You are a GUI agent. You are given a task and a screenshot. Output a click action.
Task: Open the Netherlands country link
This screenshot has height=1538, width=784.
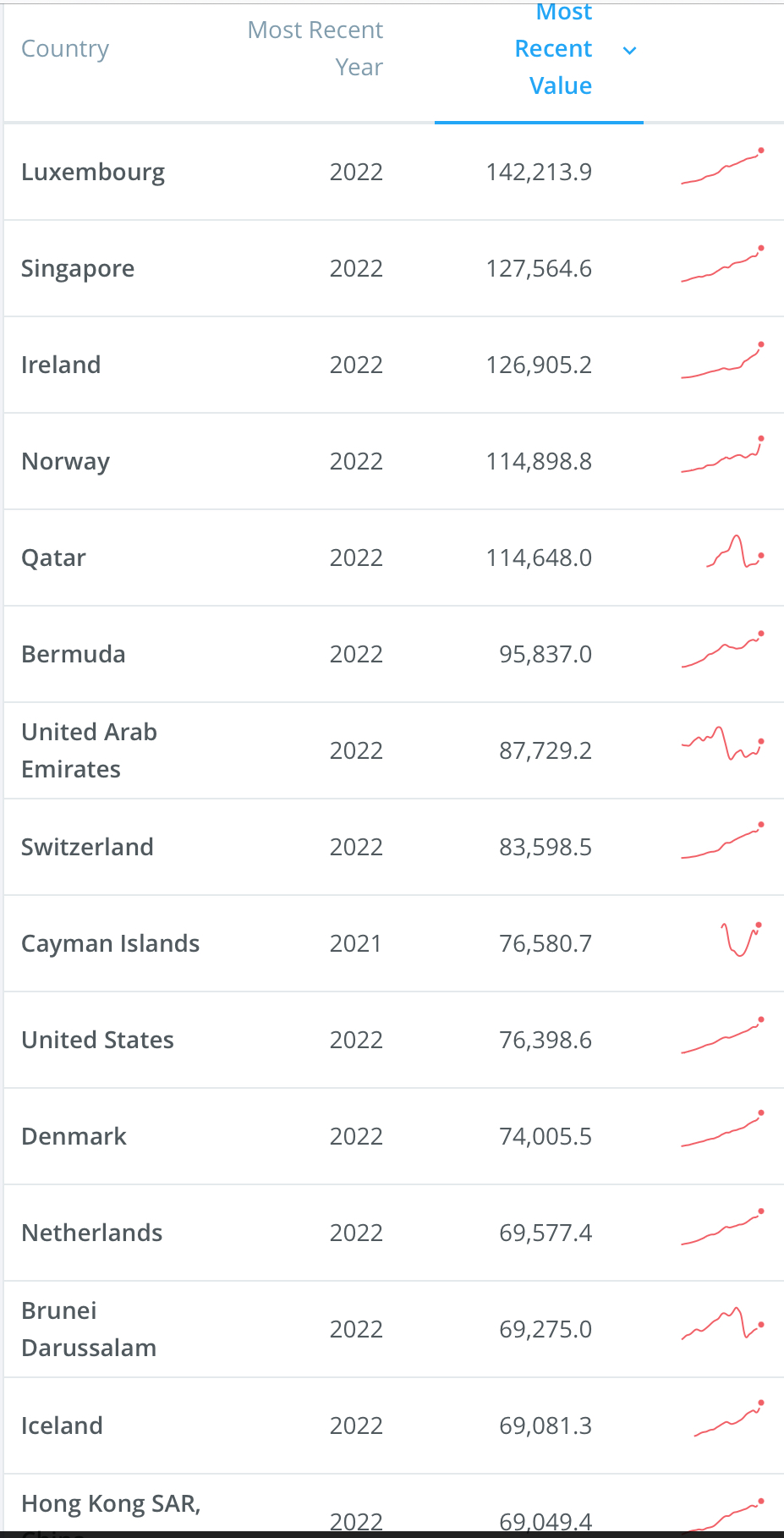tap(92, 1233)
